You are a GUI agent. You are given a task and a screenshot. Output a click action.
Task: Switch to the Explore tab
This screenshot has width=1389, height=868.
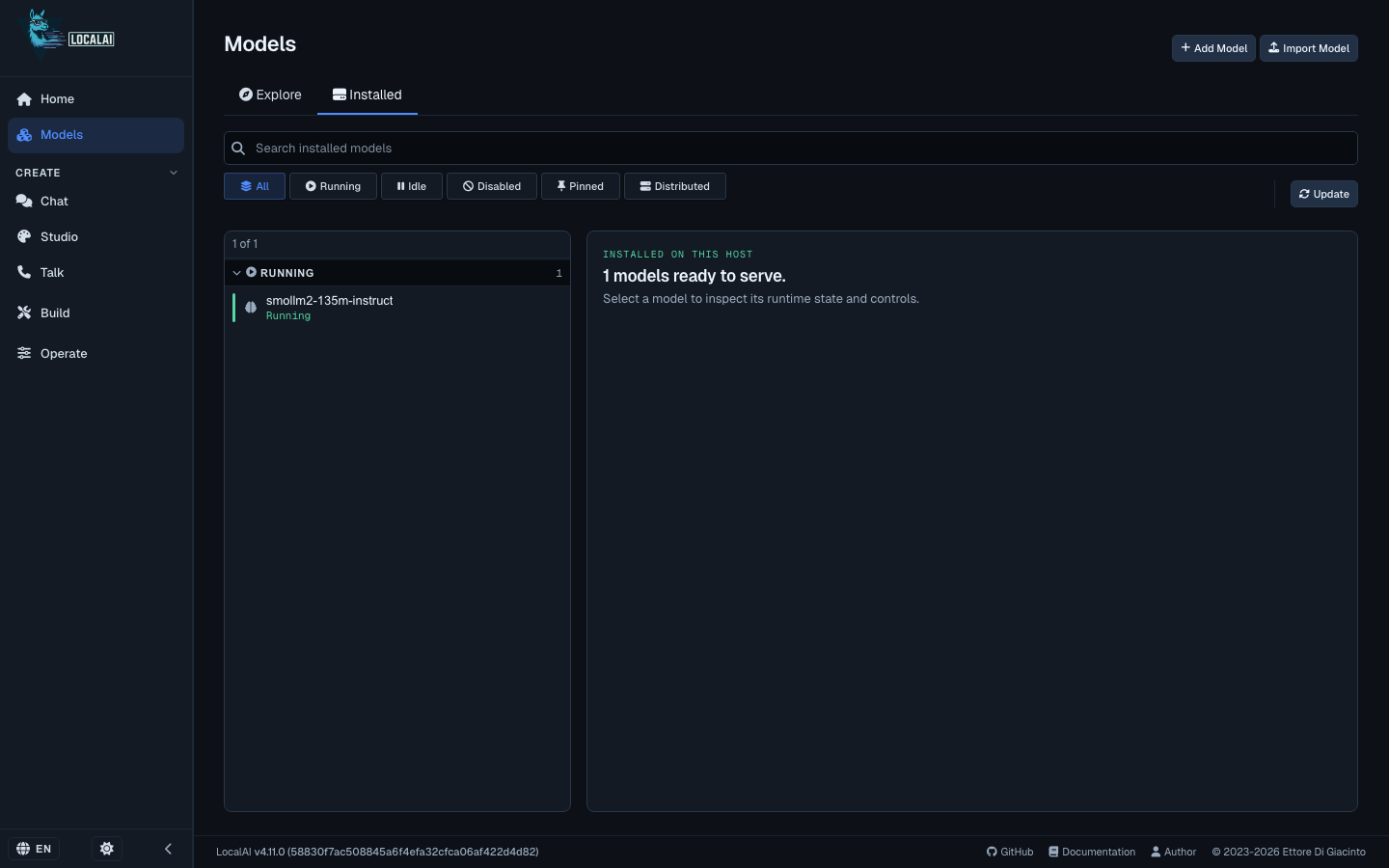270,95
